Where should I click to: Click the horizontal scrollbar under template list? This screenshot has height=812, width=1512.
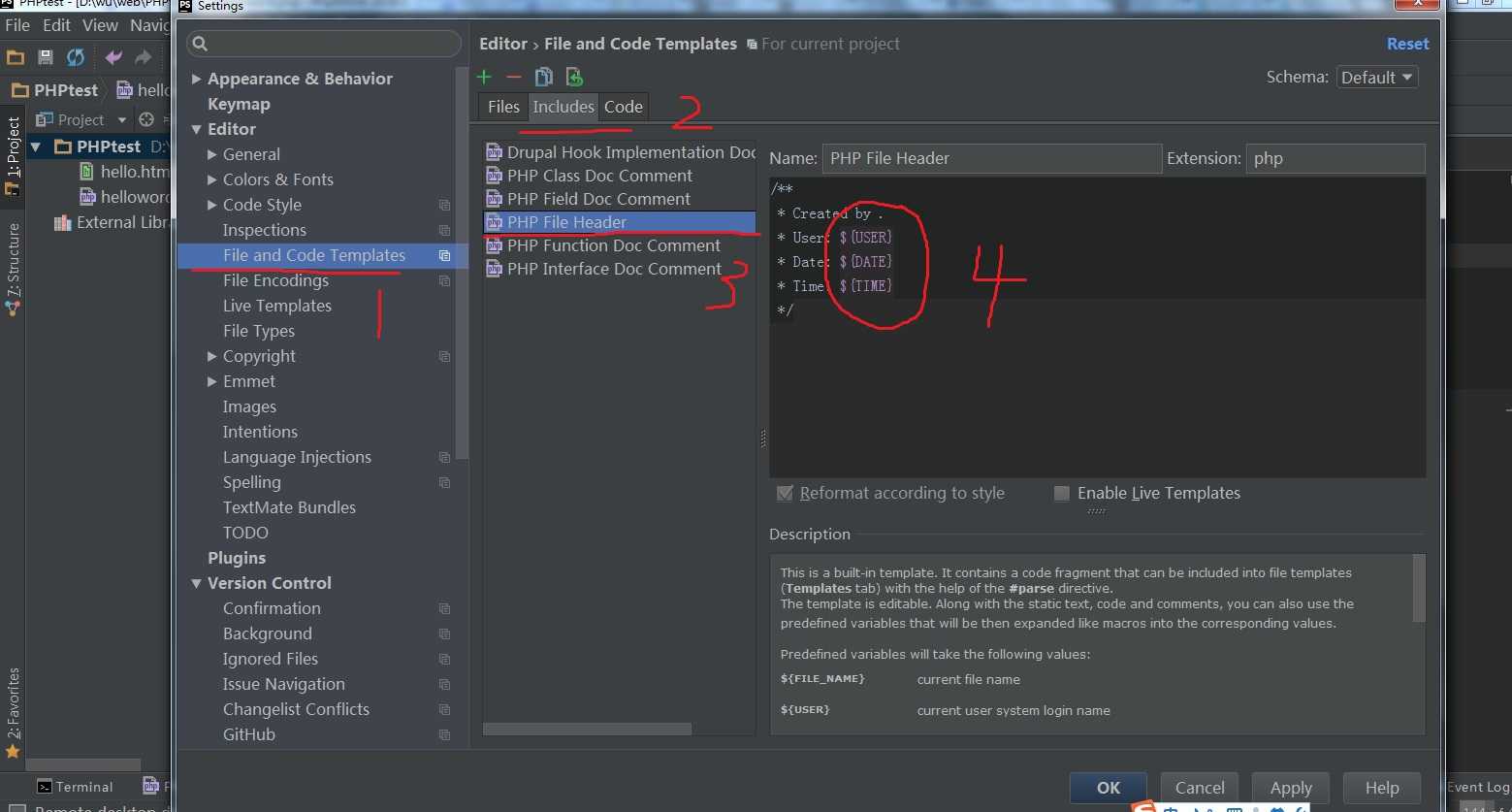tap(587, 729)
